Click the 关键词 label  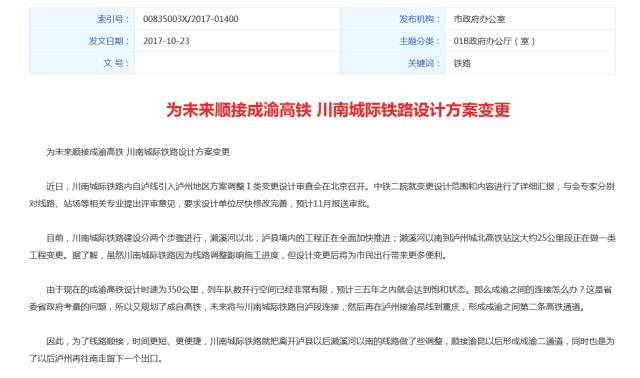click(424, 63)
